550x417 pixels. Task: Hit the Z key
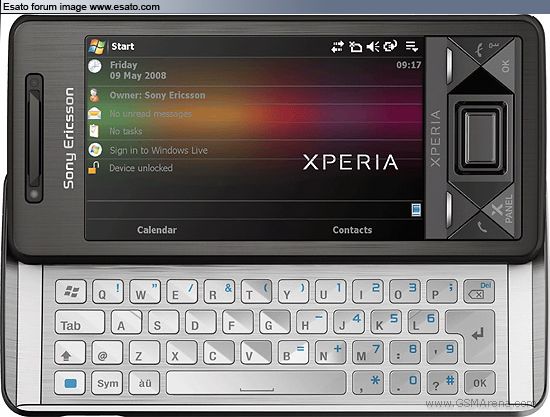tap(145, 352)
